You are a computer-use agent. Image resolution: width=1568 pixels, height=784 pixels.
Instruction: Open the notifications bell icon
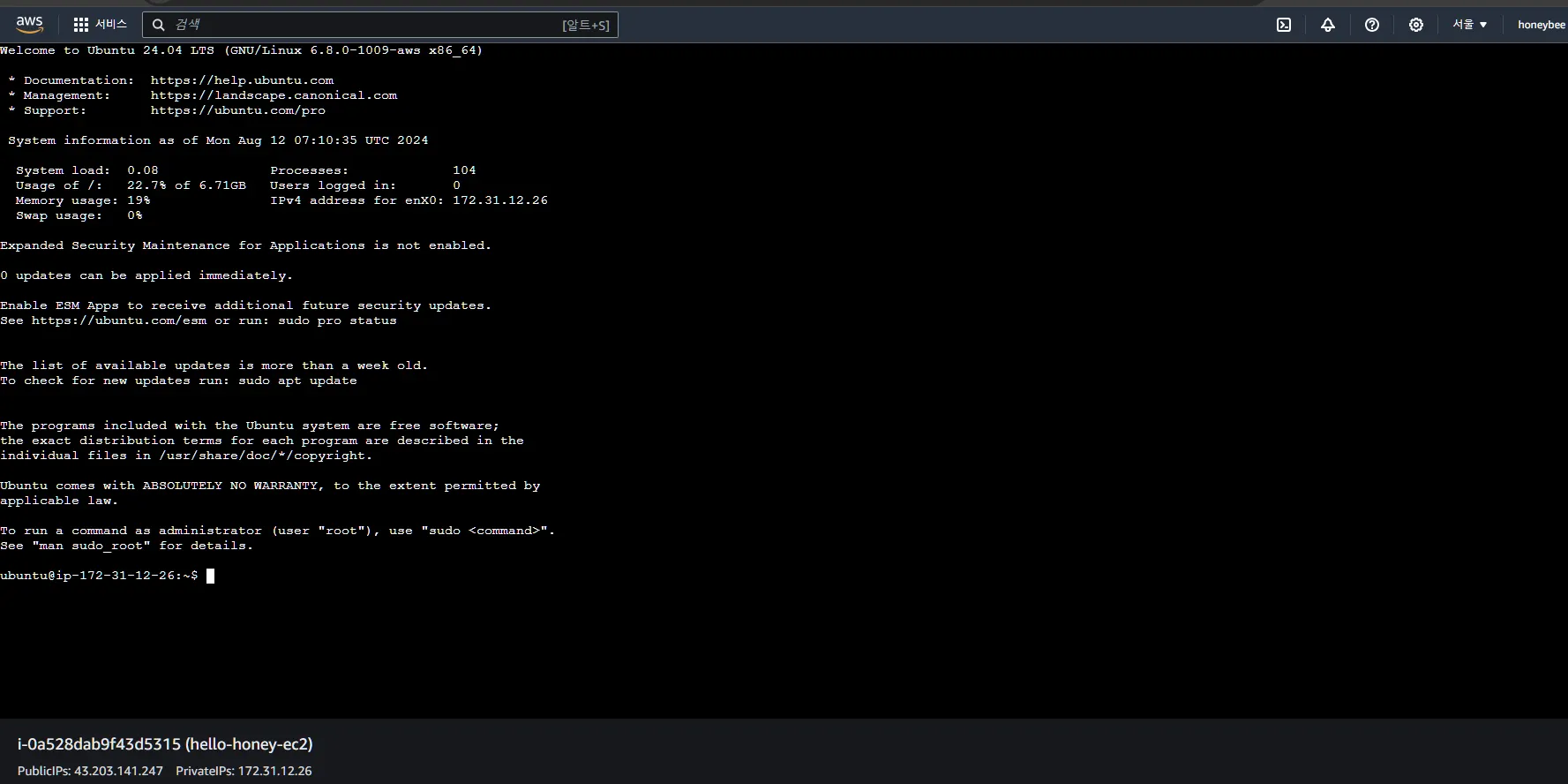pos(1328,25)
